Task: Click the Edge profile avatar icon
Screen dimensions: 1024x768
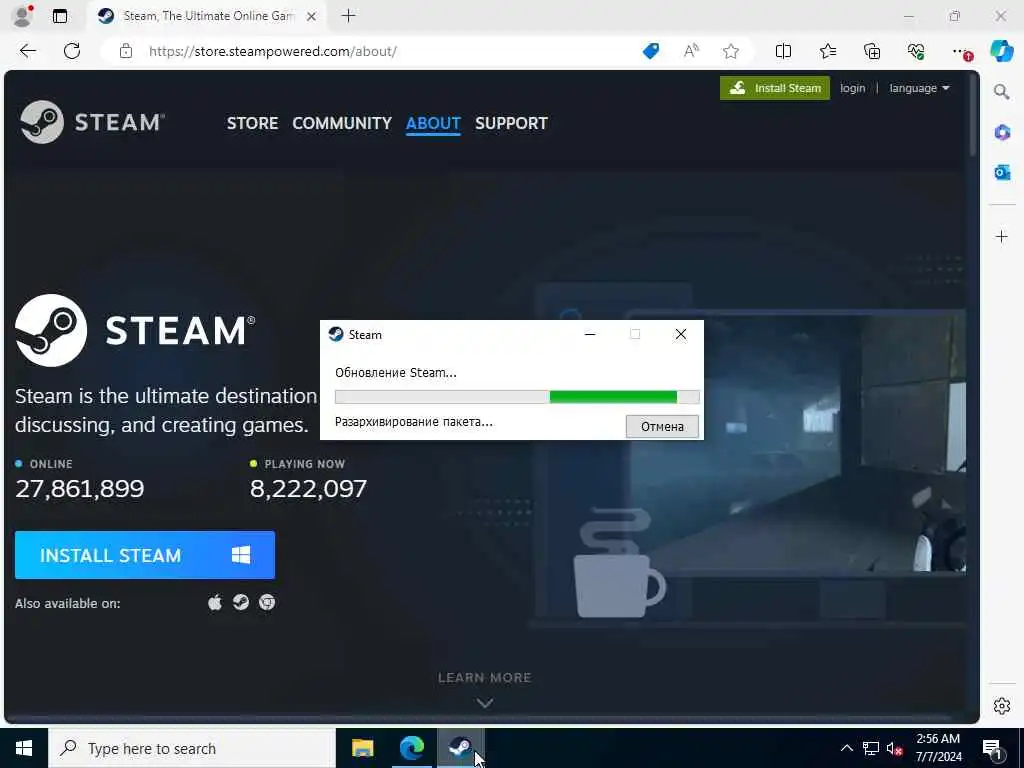Action: tap(22, 16)
